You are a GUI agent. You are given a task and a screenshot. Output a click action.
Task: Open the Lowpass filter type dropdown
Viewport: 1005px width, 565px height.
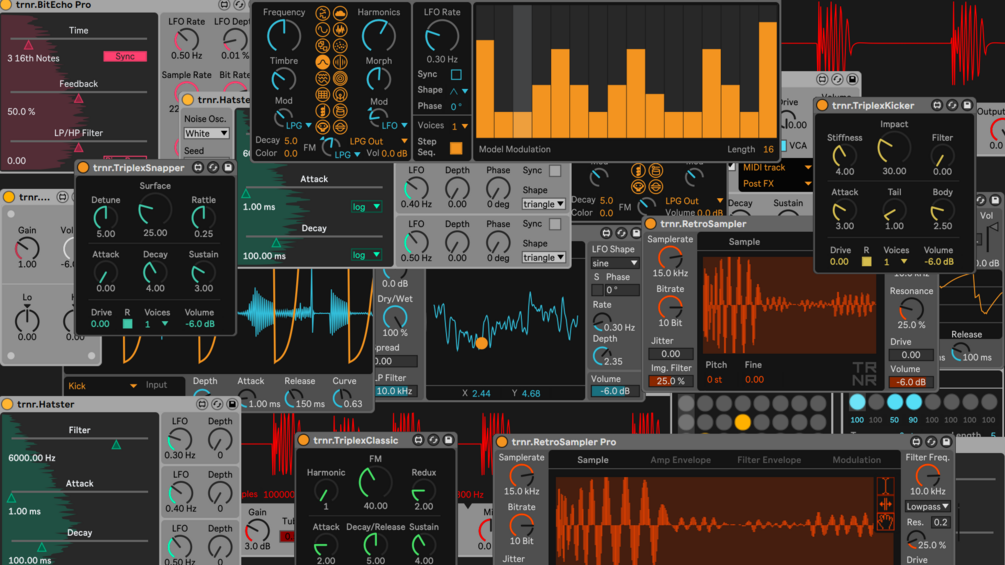pyautogui.click(x=927, y=506)
